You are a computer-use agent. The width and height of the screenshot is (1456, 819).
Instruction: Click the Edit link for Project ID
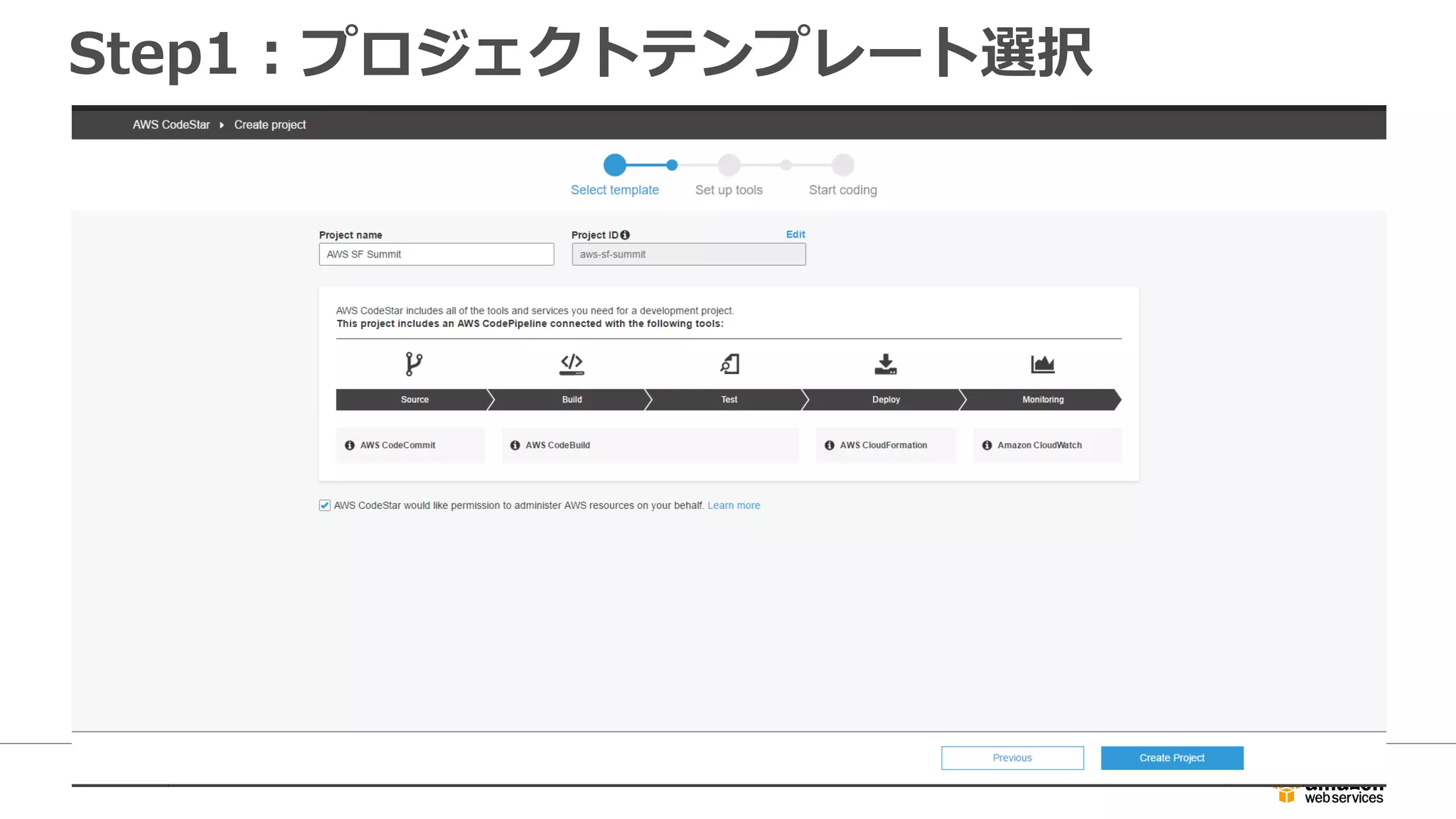click(x=796, y=234)
